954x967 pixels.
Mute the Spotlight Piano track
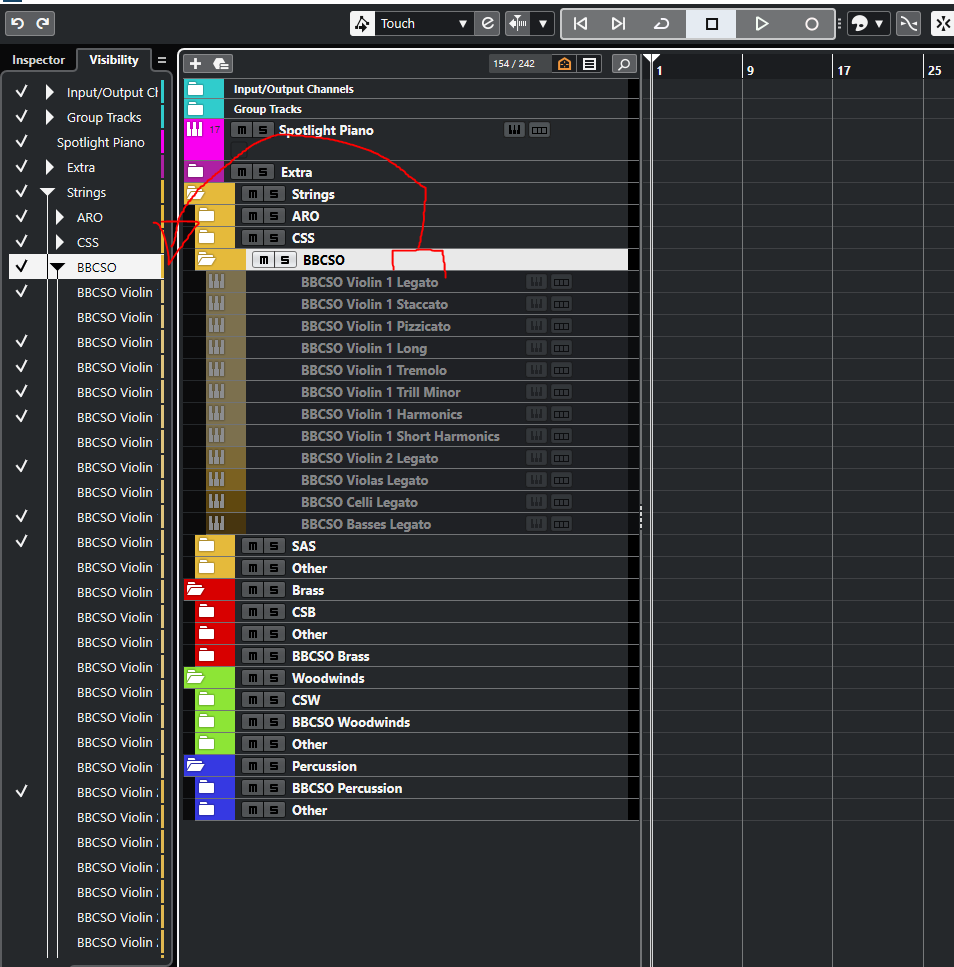(242, 130)
